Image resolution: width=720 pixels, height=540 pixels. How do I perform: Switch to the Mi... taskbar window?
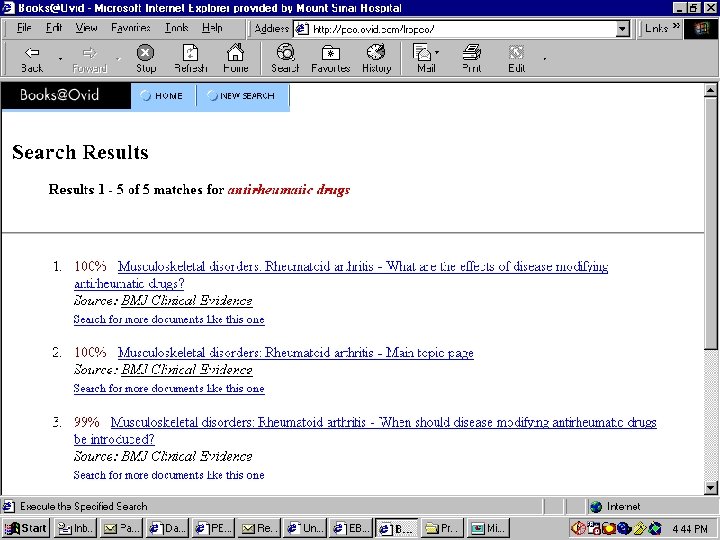pyautogui.click(x=489, y=529)
